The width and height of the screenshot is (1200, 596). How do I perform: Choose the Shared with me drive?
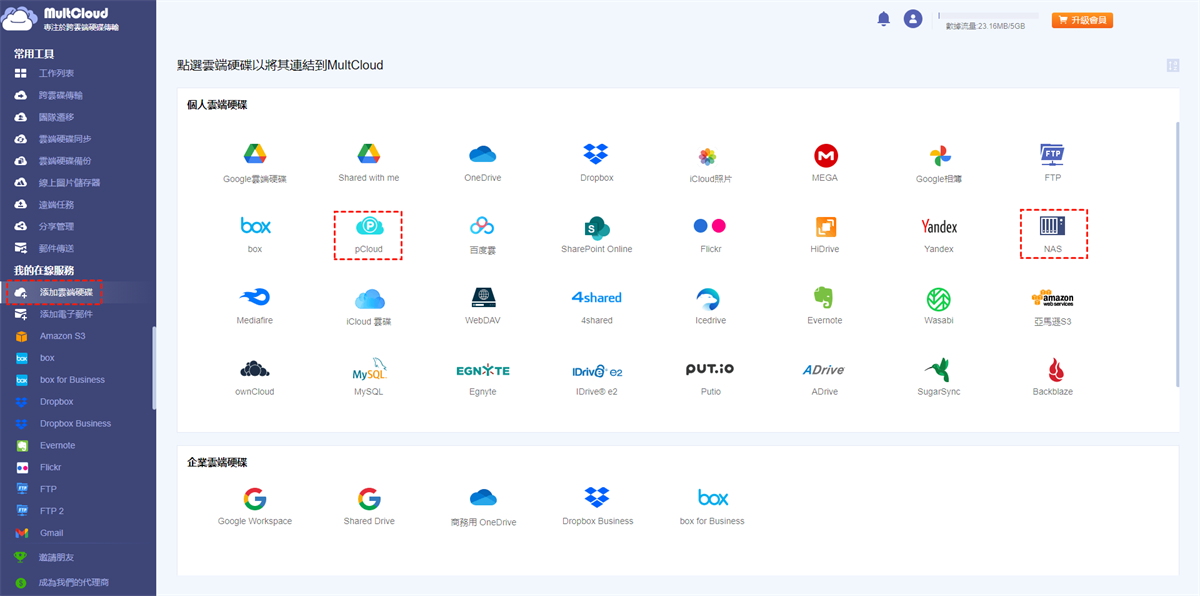(369, 154)
